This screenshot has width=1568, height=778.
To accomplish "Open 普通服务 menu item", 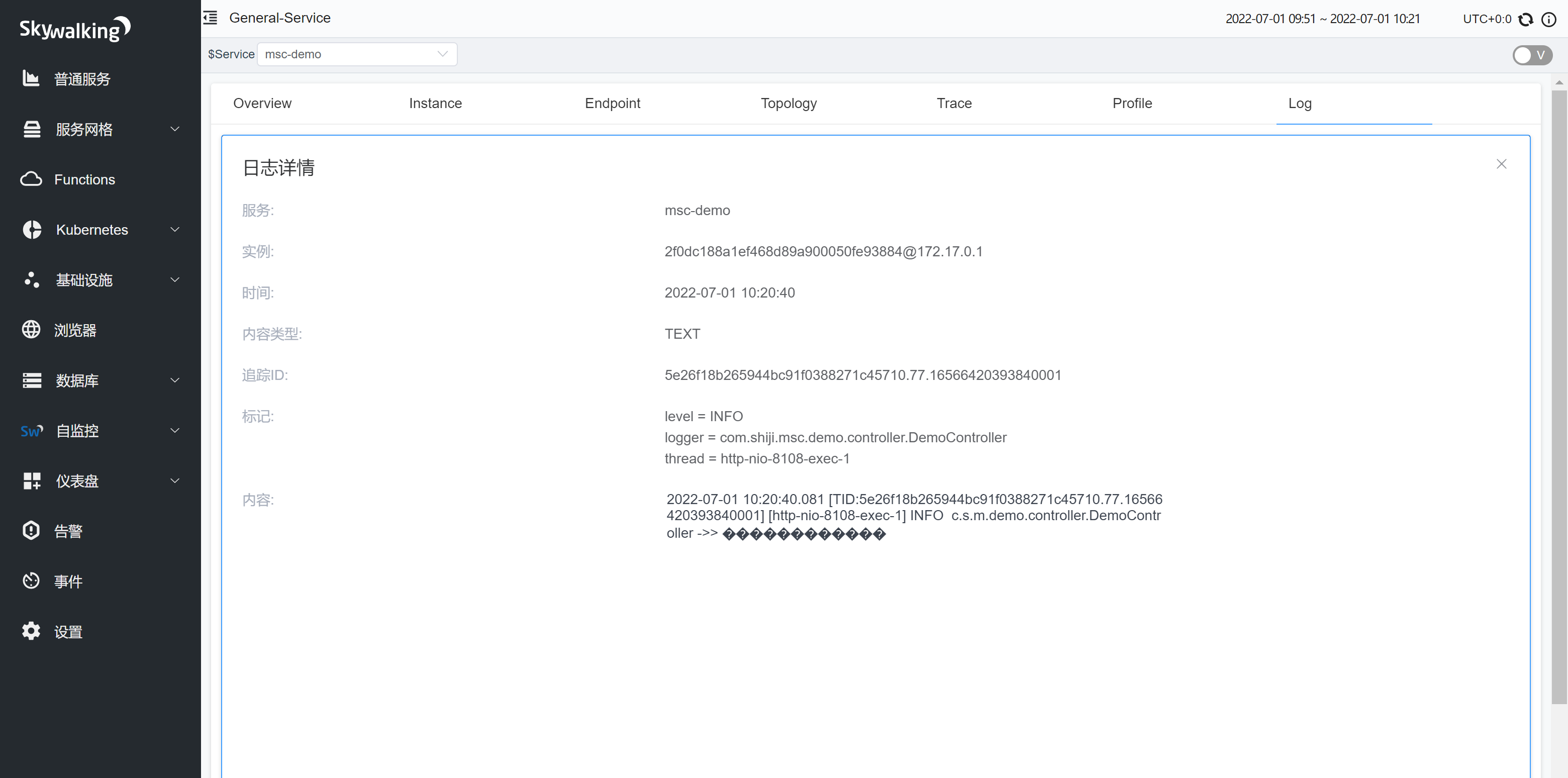I will point(101,78).
